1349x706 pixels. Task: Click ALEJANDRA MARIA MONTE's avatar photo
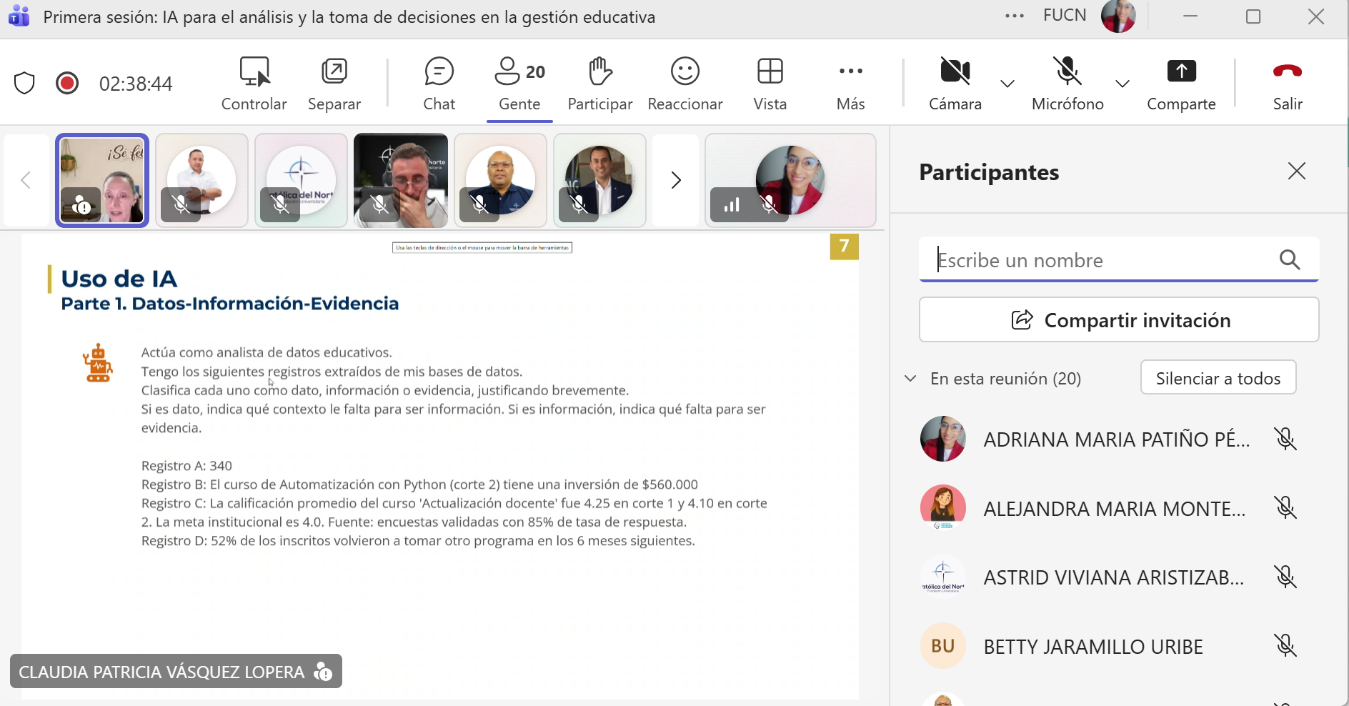[x=943, y=508]
